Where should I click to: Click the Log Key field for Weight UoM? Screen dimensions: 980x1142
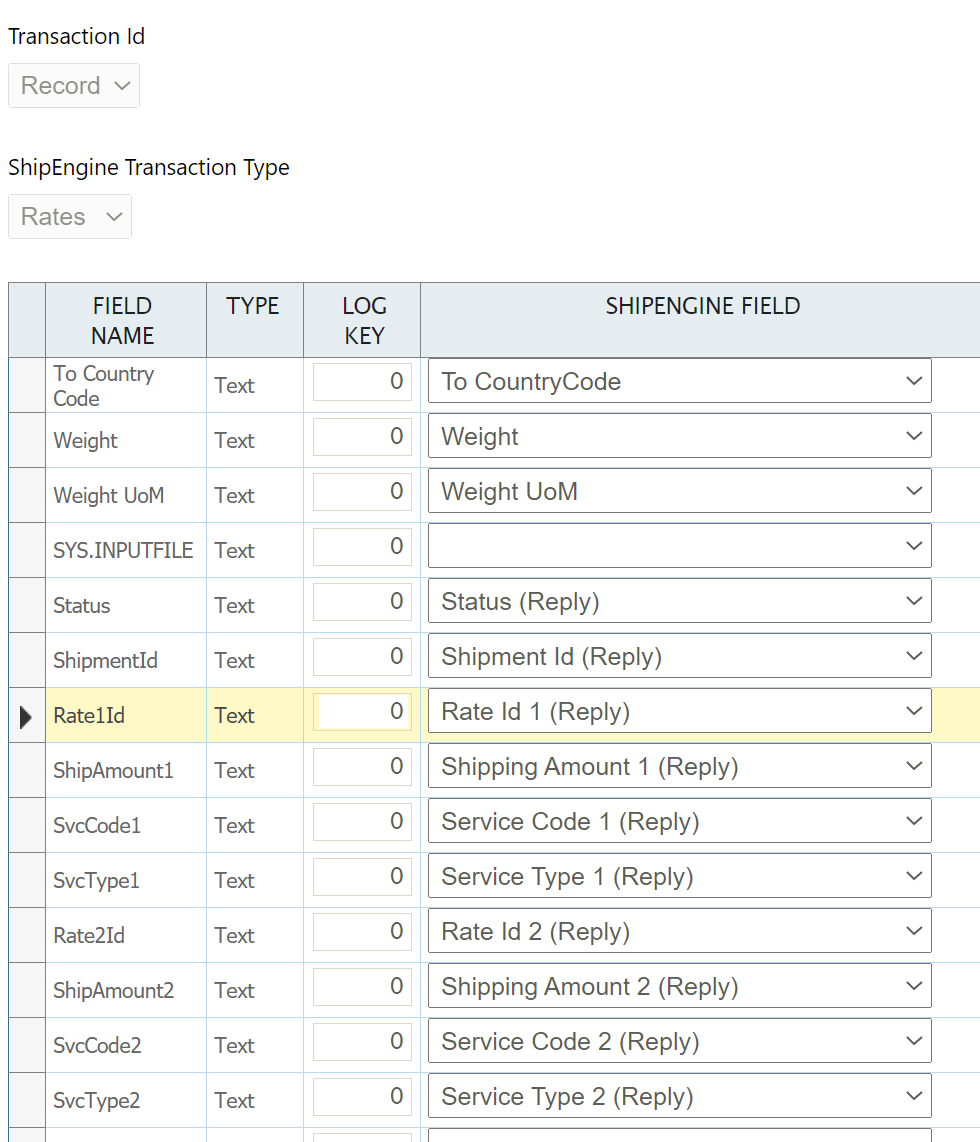click(x=362, y=492)
